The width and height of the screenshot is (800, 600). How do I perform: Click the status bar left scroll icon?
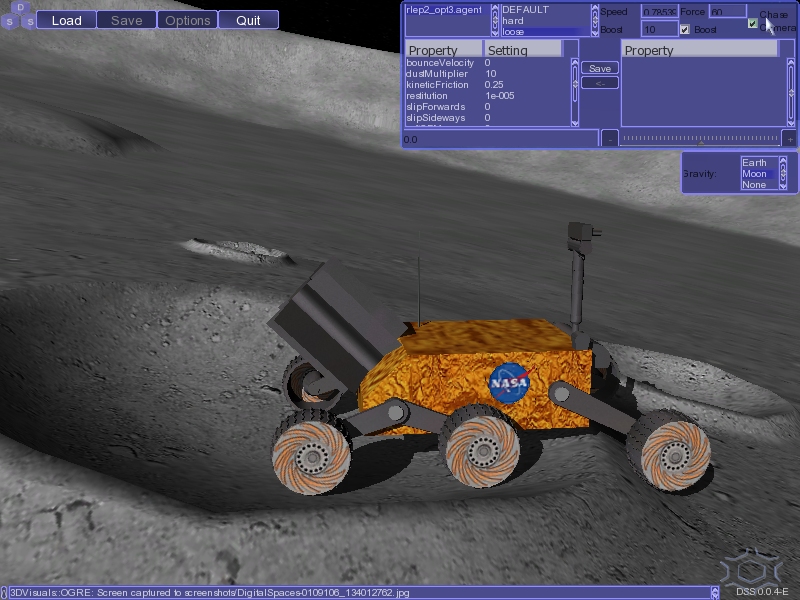click(4, 592)
